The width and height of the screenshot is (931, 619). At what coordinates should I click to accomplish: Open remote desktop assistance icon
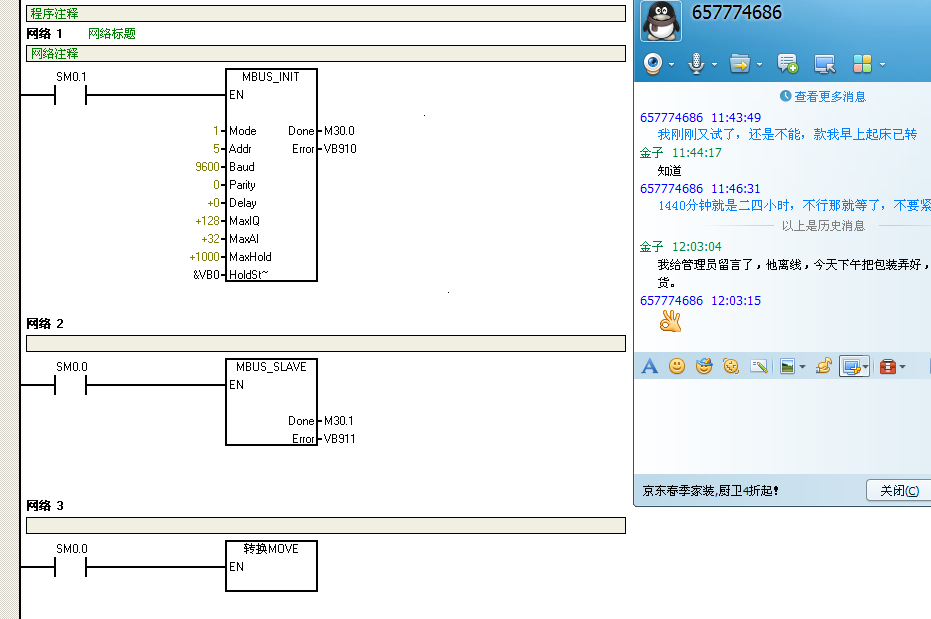click(x=825, y=64)
